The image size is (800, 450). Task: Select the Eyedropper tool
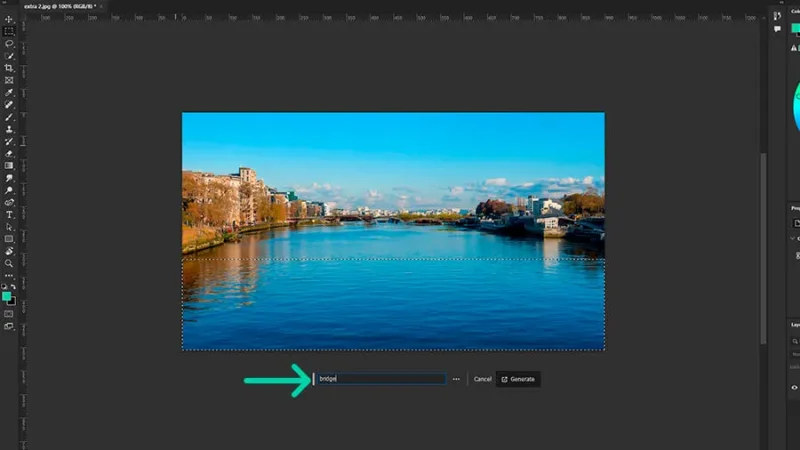9,92
